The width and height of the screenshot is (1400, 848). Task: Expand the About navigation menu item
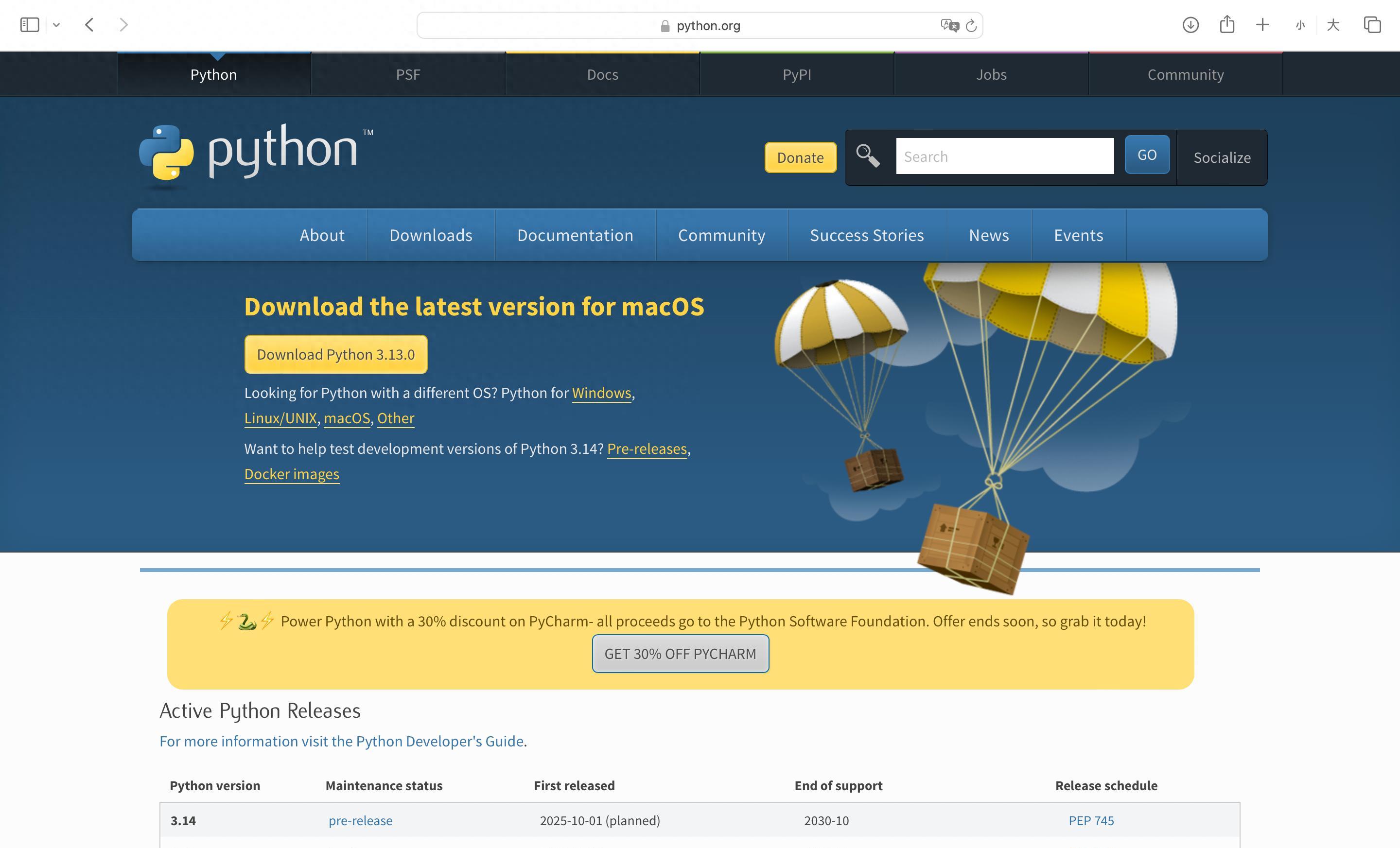point(322,235)
